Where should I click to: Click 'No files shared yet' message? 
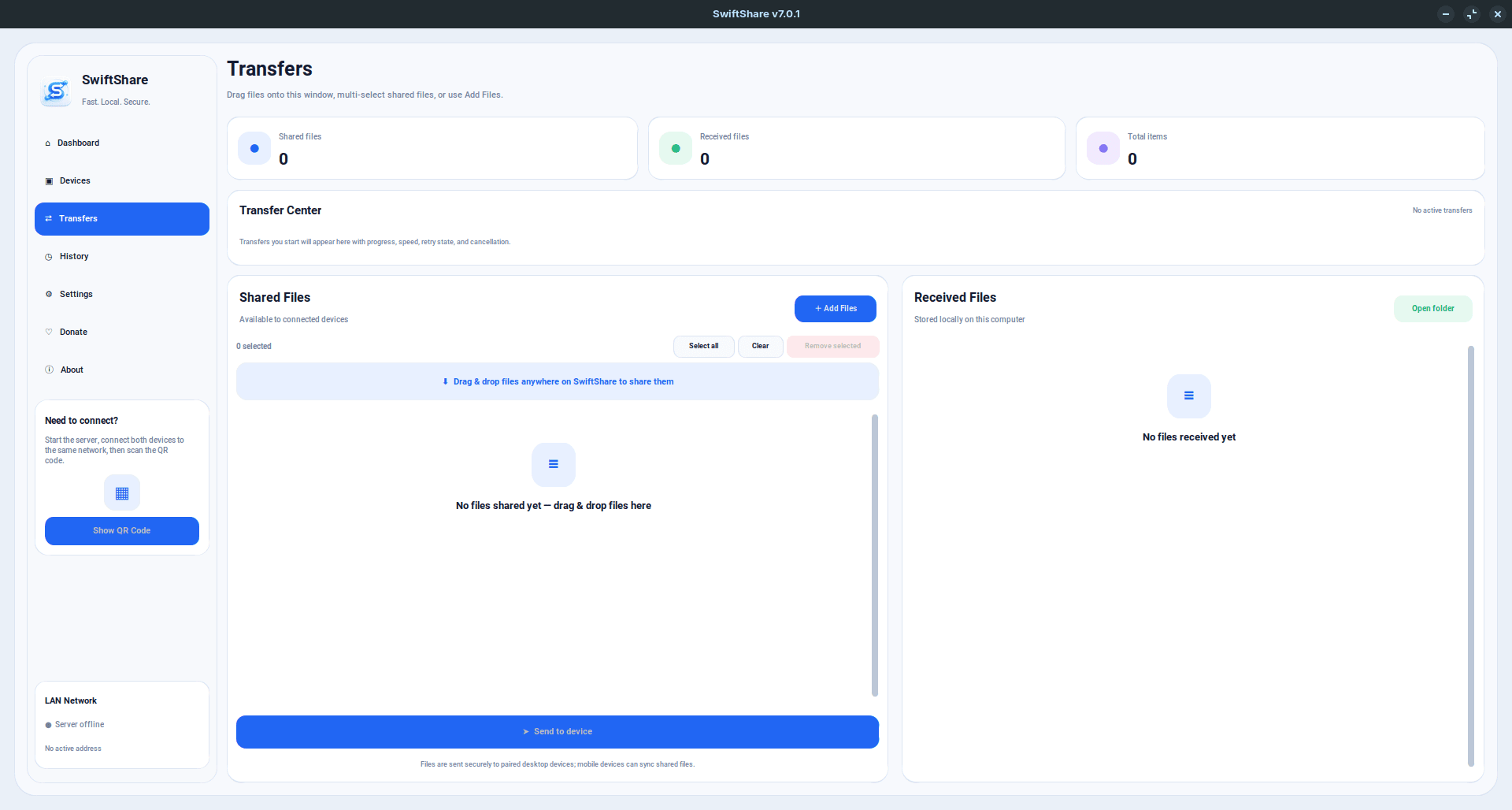554,506
